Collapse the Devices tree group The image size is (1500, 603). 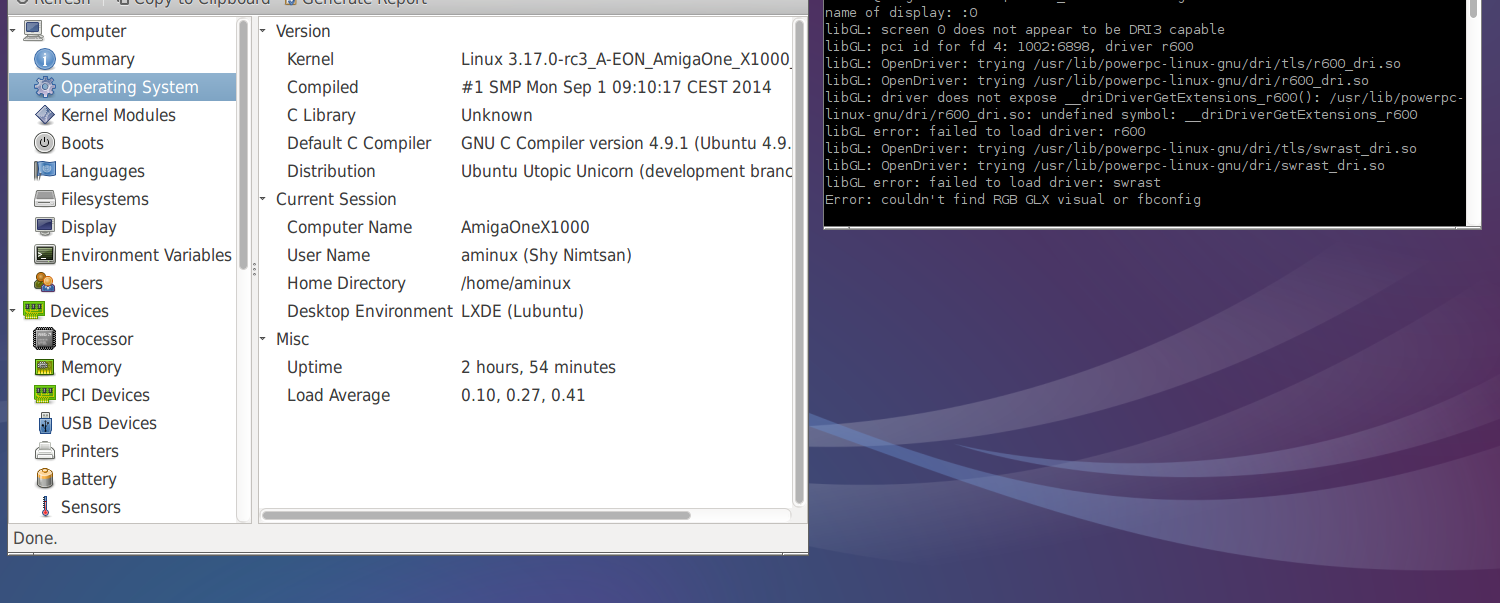click(14, 311)
